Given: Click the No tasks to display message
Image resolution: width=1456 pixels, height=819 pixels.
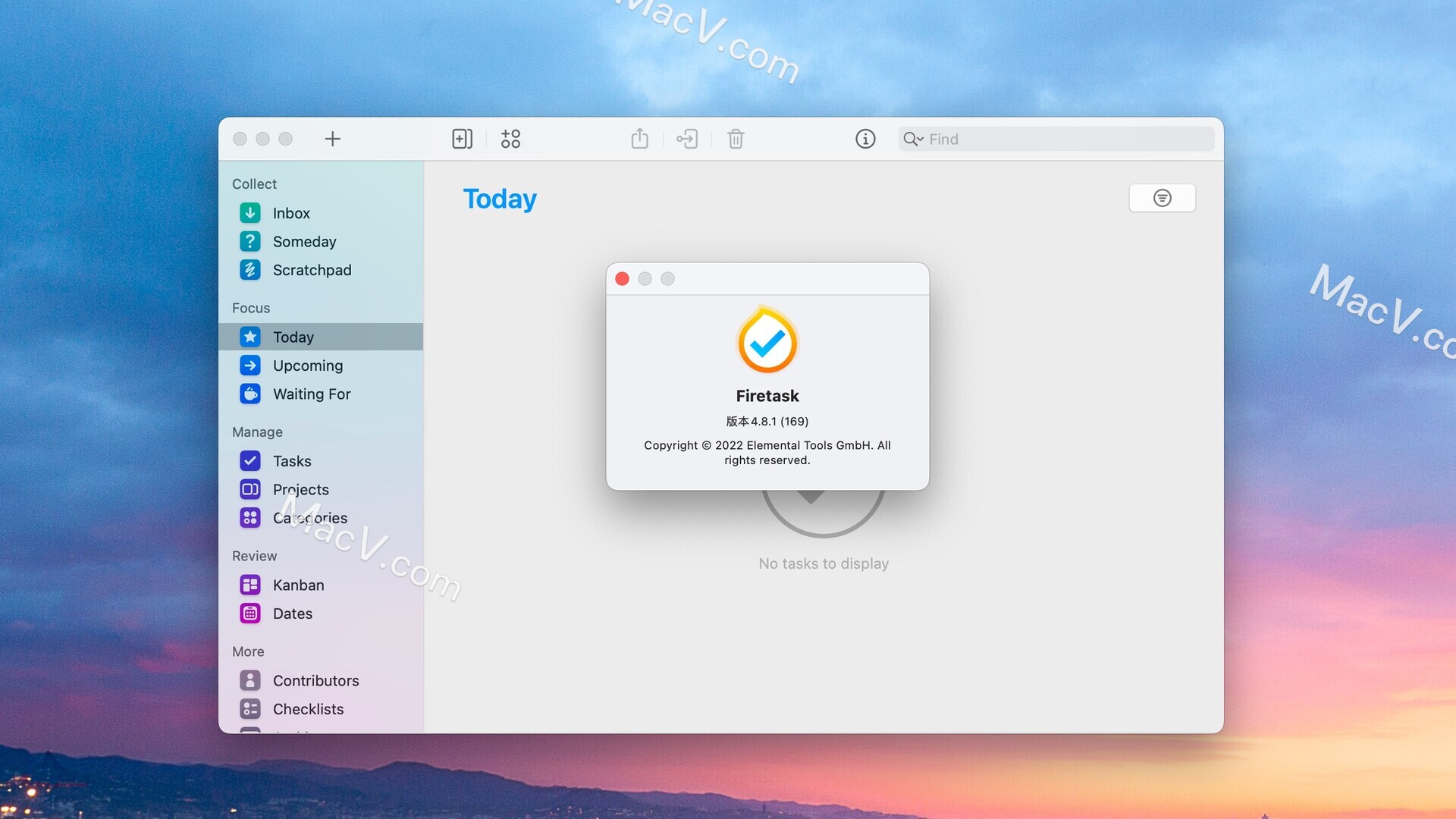Looking at the screenshot, I should [x=824, y=563].
